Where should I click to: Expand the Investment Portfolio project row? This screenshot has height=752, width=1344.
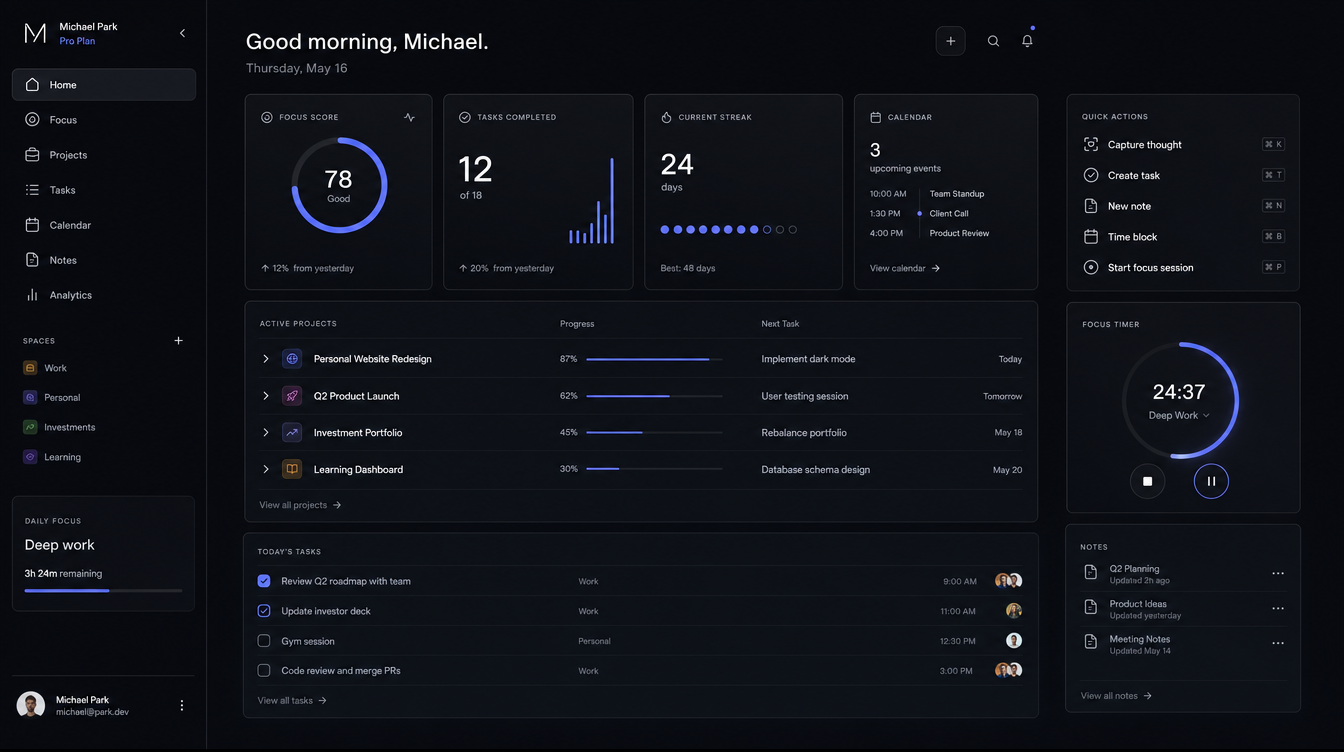[266, 433]
